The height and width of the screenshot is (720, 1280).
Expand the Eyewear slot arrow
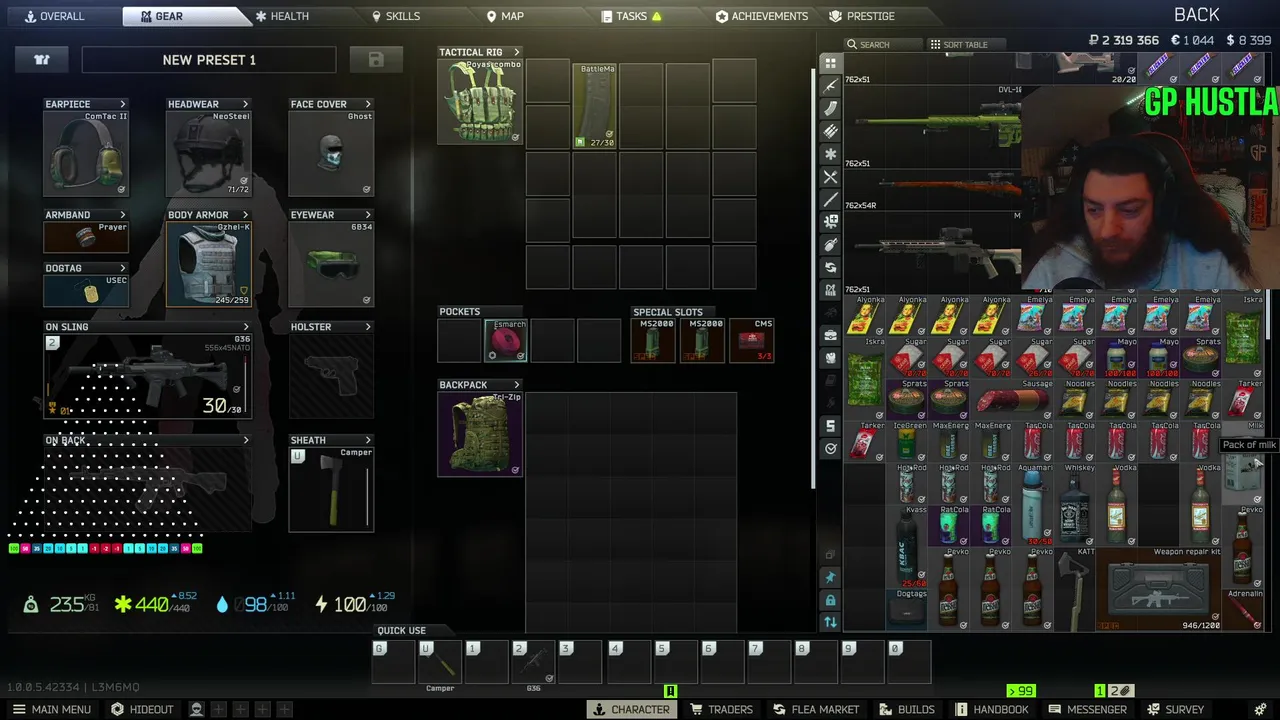(368, 215)
